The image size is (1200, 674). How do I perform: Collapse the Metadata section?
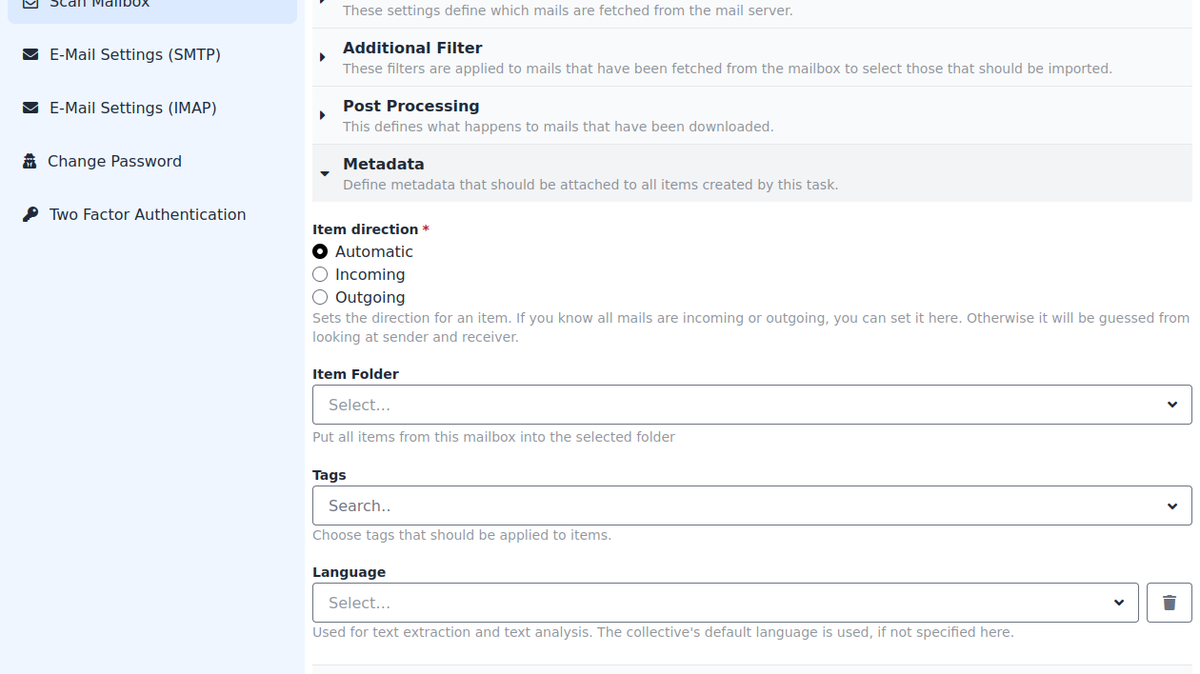pos(383,164)
